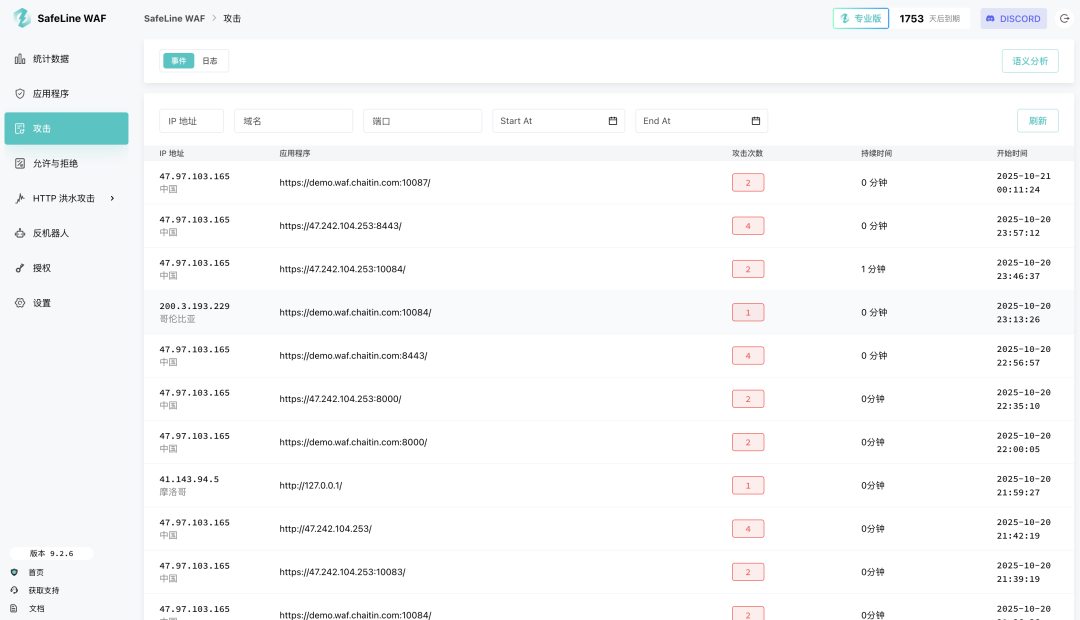Screen dimensions: 1080x620
Task: Focus the IP 地址 filter field
Action: (191, 121)
